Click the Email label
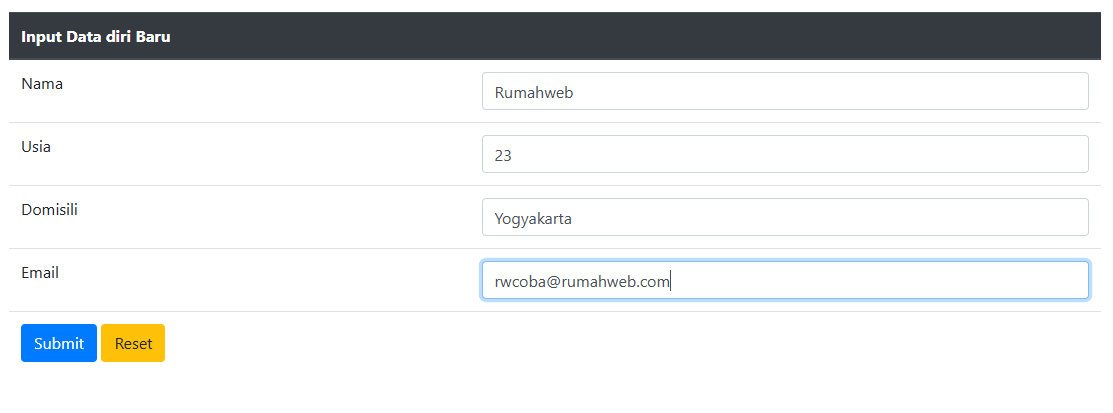 point(40,272)
